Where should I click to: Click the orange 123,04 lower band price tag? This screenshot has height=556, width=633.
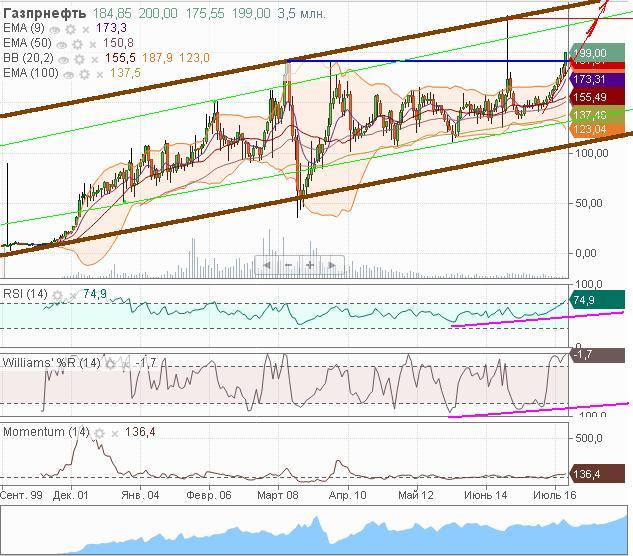(597, 129)
